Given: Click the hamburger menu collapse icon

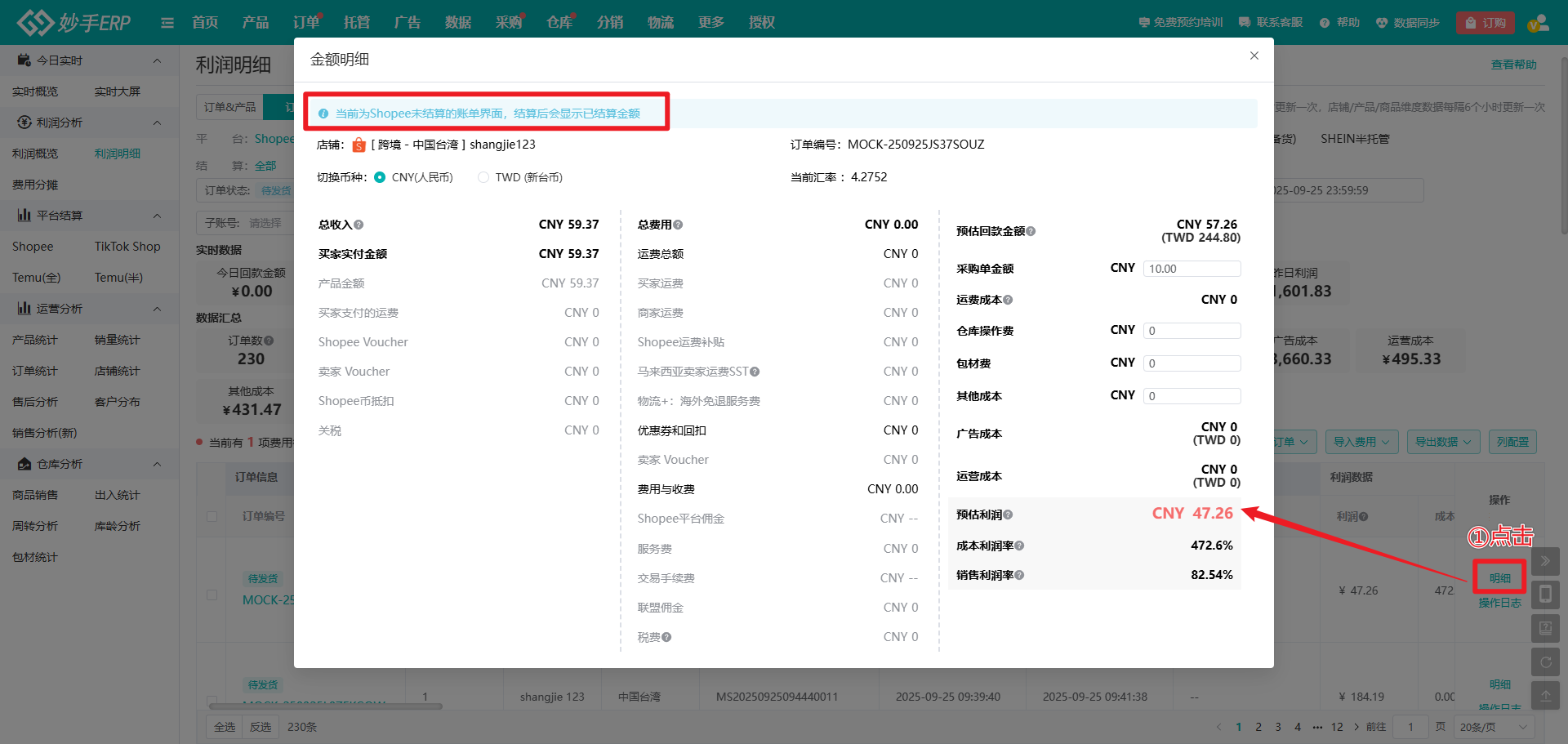Looking at the screenshot, I should tap(167, 23).
